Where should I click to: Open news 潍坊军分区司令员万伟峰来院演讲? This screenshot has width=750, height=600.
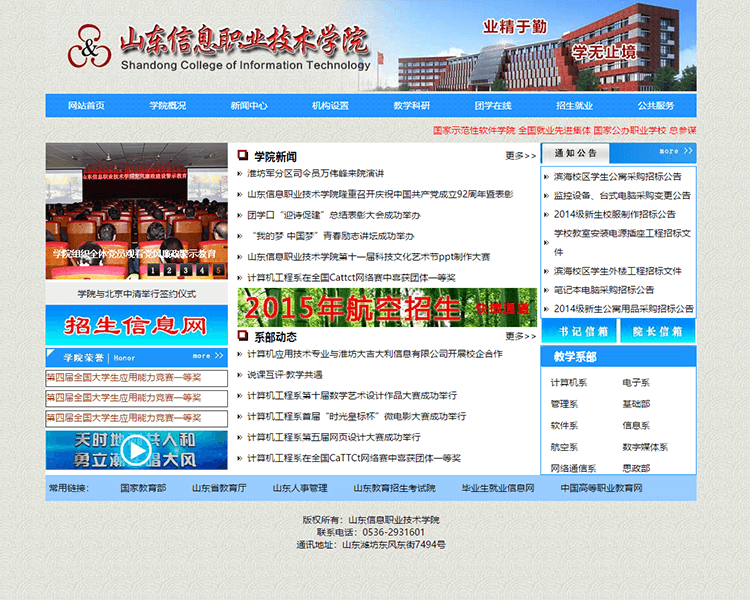coord(316,173)
